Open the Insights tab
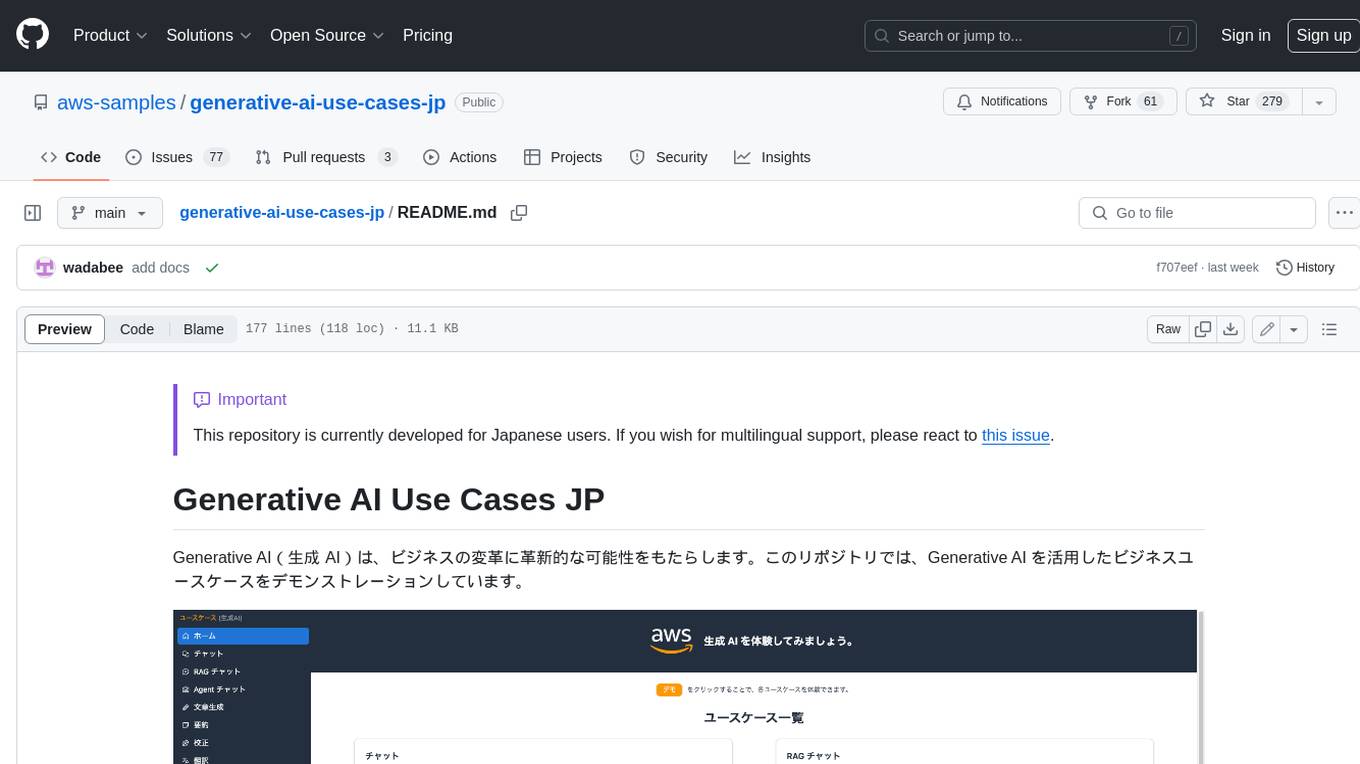 point(772,157)
